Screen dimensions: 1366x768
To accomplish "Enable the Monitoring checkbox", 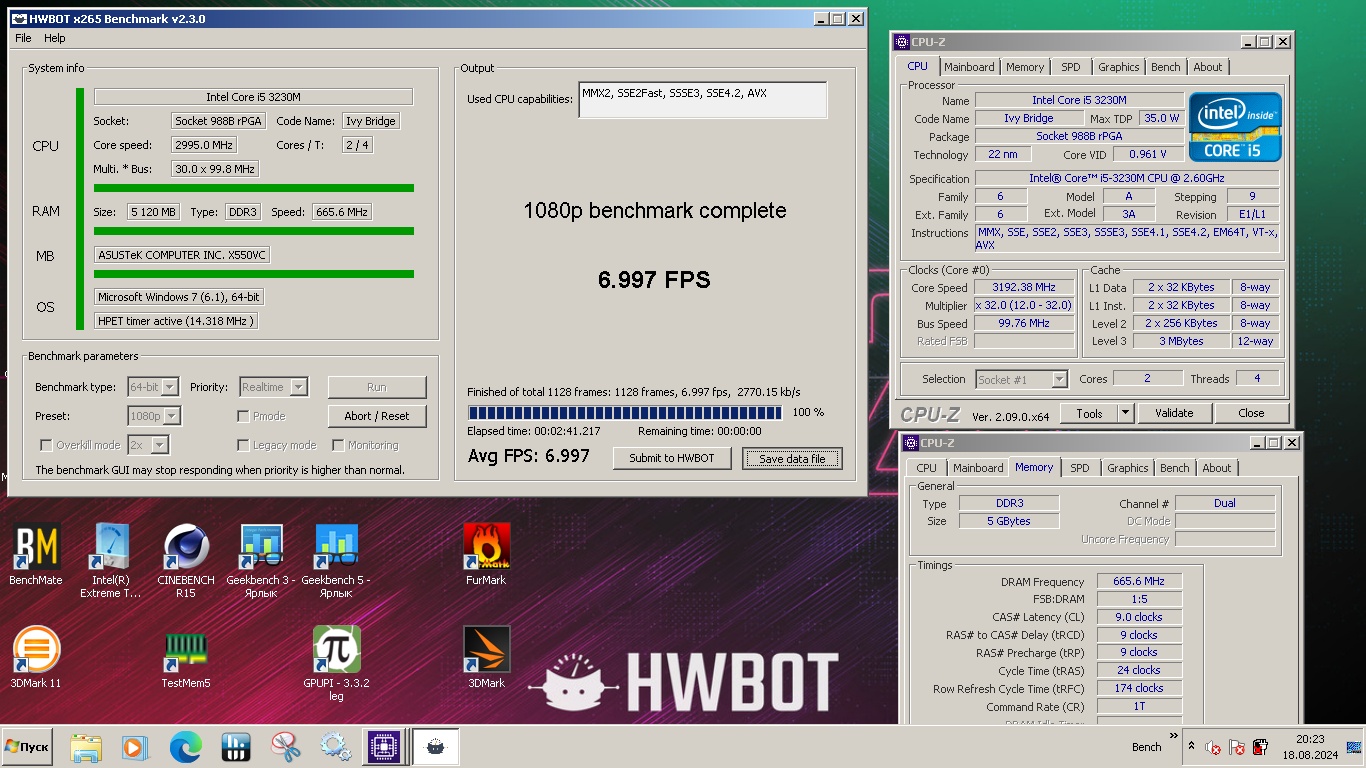I will click(x=338, y=445).
